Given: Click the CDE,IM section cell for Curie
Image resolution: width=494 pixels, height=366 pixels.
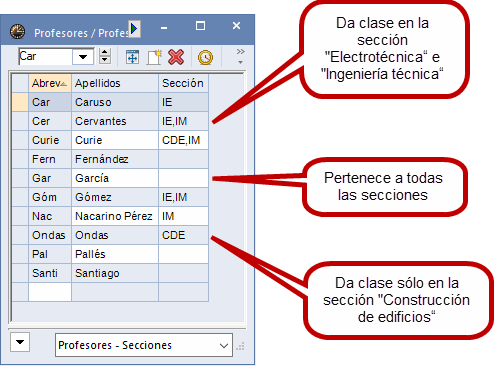Looking at the screenshot, I should pos(184,140).
